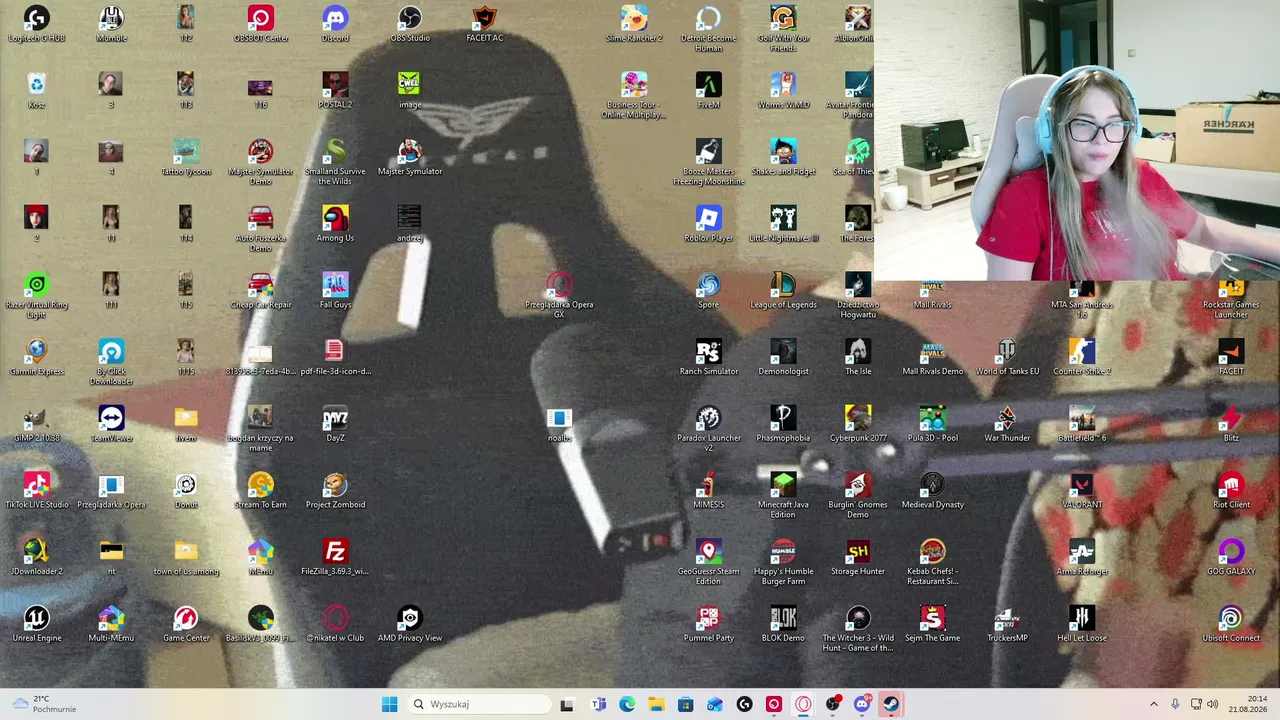The height and width of the screenshot is (720, 1280).
Task: Show hidden system tray icons
Action: [1153, 704]
